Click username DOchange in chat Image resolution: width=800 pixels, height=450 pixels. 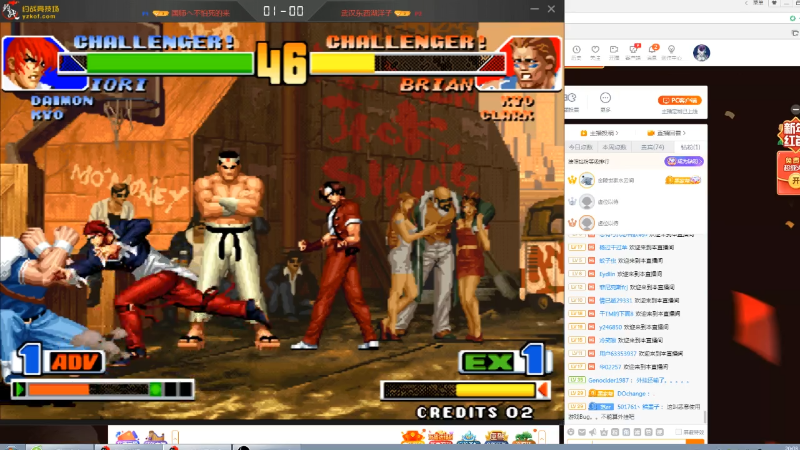click(633, 393)
